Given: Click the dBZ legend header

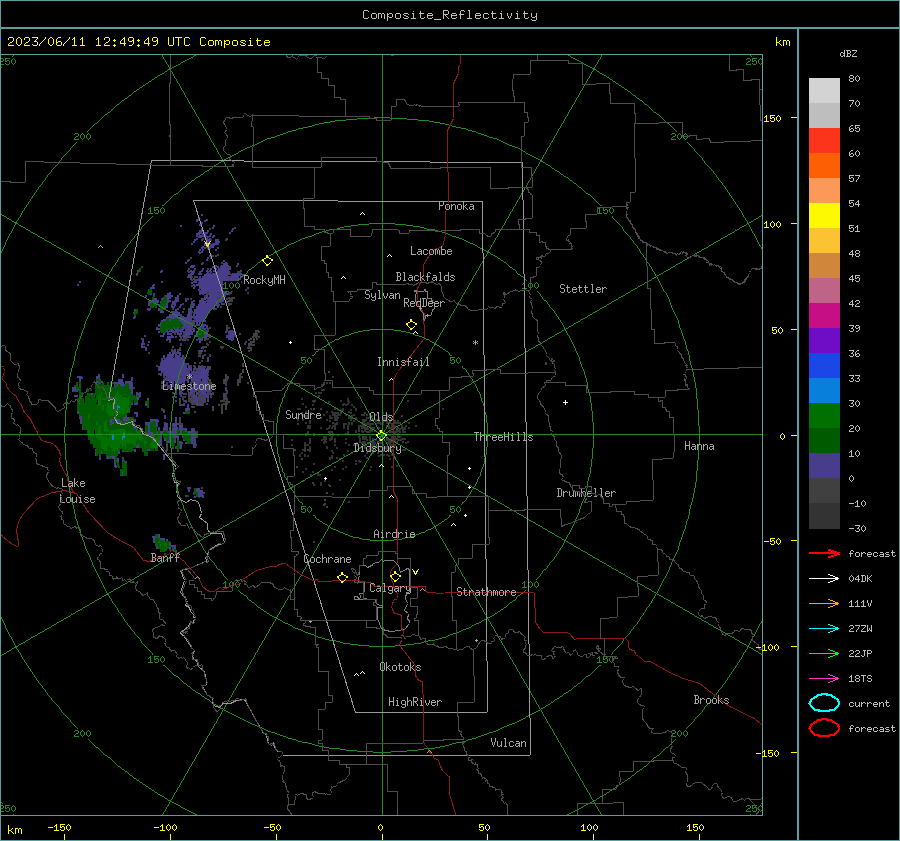Looking at the screenshot, I should pyautogui.click(x=848, y=53).
